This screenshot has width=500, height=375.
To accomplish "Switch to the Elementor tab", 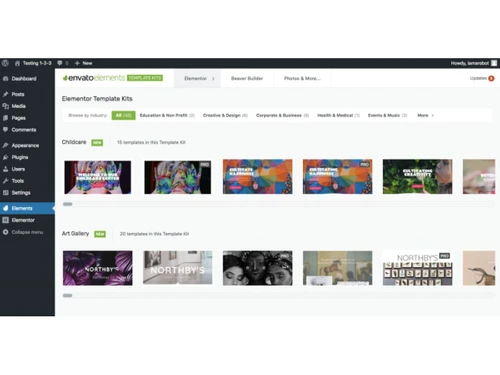I will coord(197,79).
